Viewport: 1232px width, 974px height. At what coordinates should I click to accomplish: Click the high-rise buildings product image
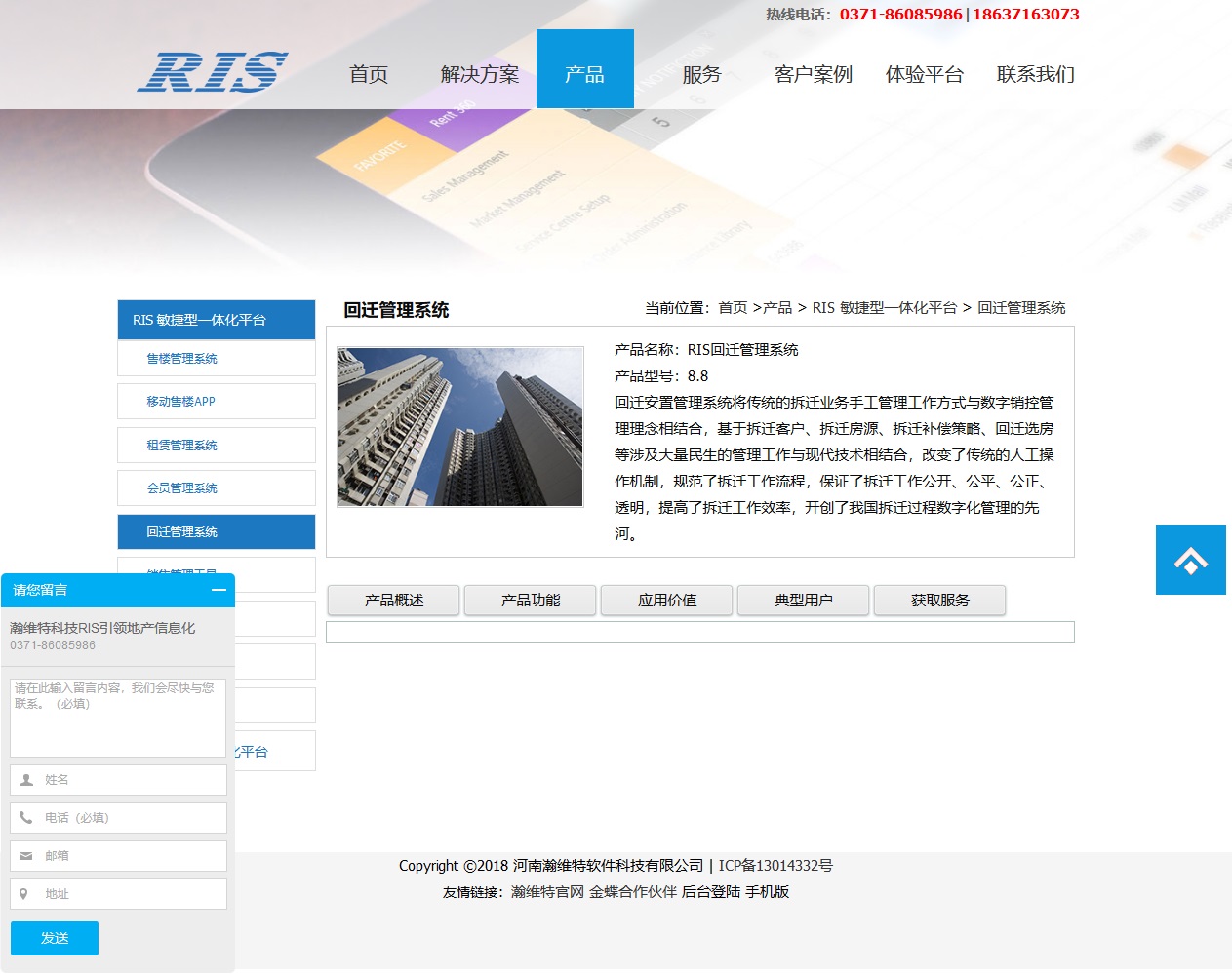point(460,427)
